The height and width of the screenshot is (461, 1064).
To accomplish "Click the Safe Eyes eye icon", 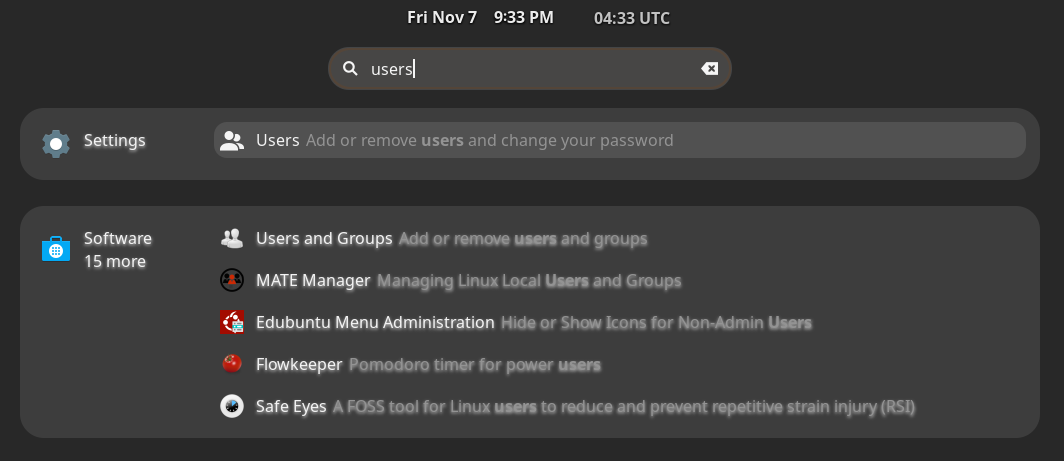I will point(232,407).
